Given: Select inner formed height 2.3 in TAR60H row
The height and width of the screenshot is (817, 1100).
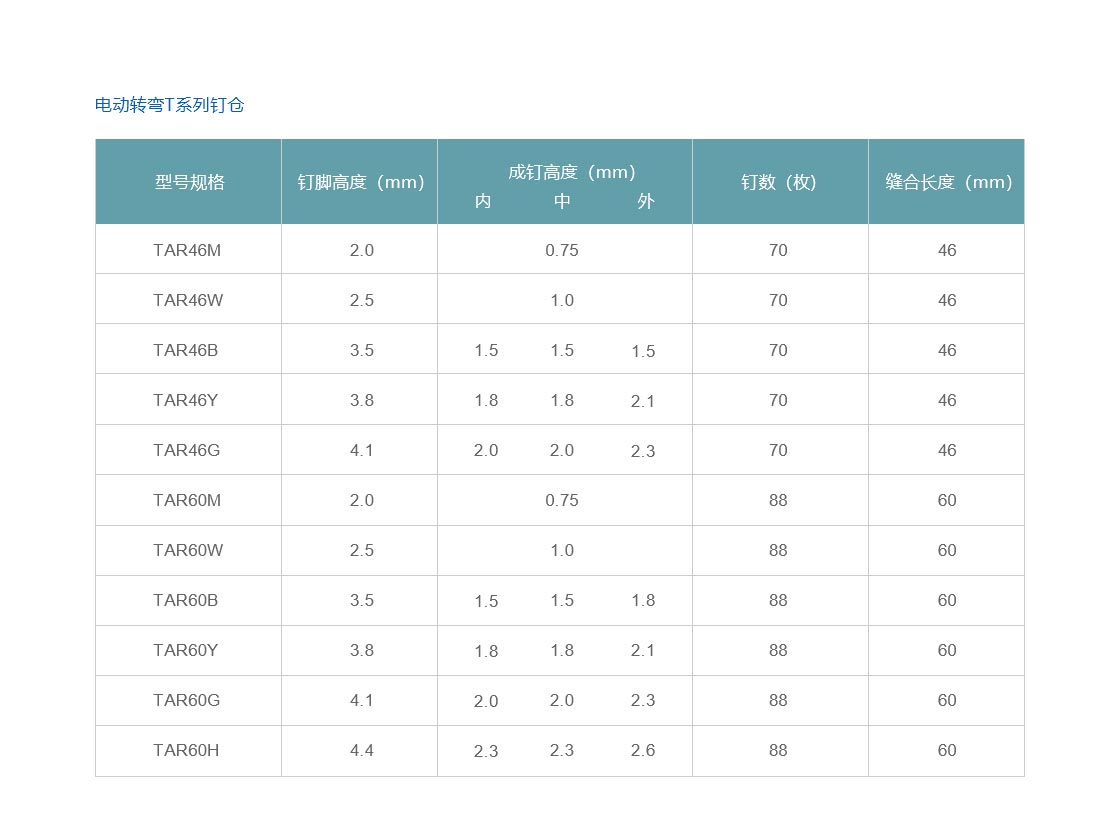Looking at the screenshot, I should tap(486, 751).
